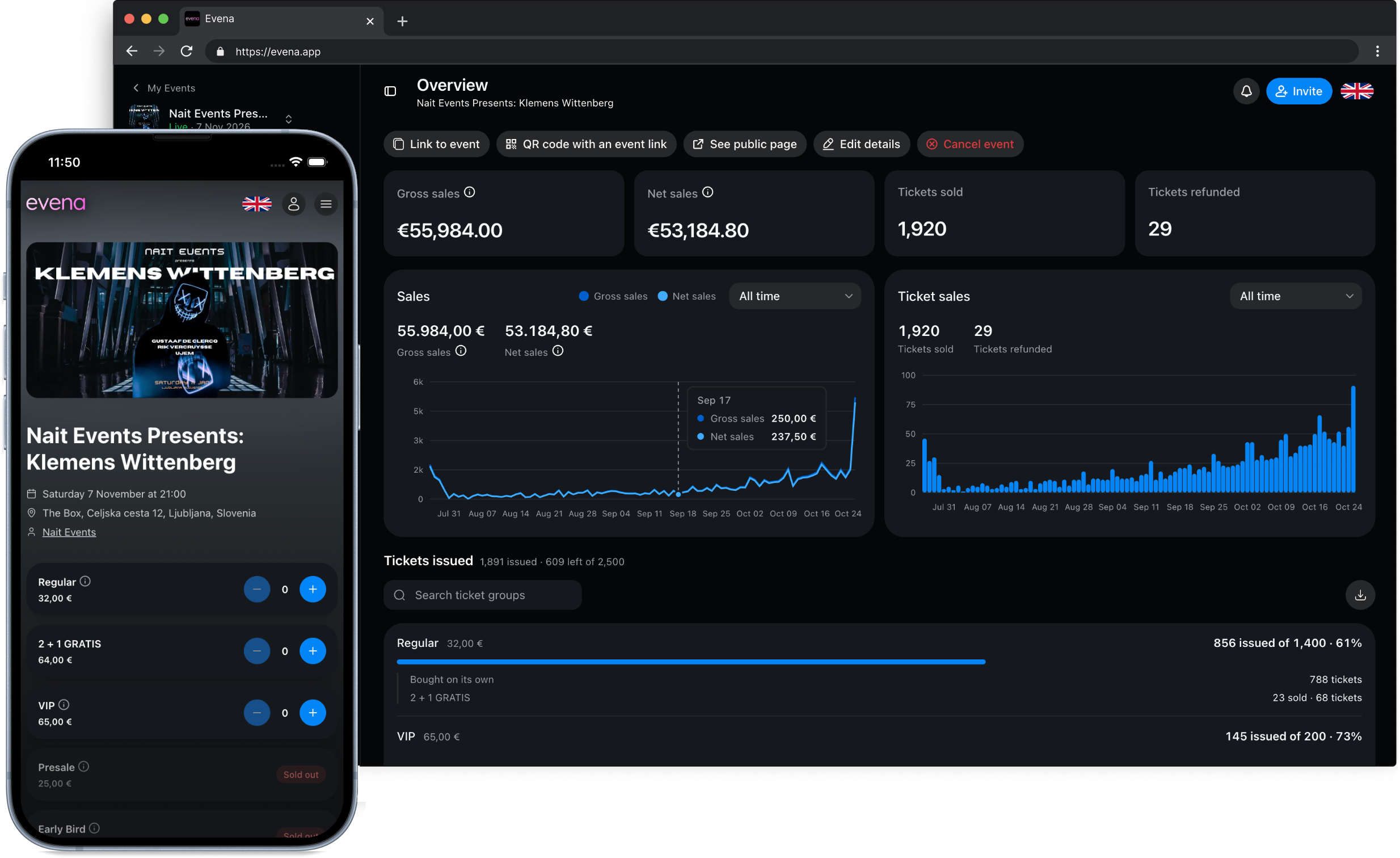
Task: Toggle Net sales series in Sales chart legend
Action: (x=686, y=296)
